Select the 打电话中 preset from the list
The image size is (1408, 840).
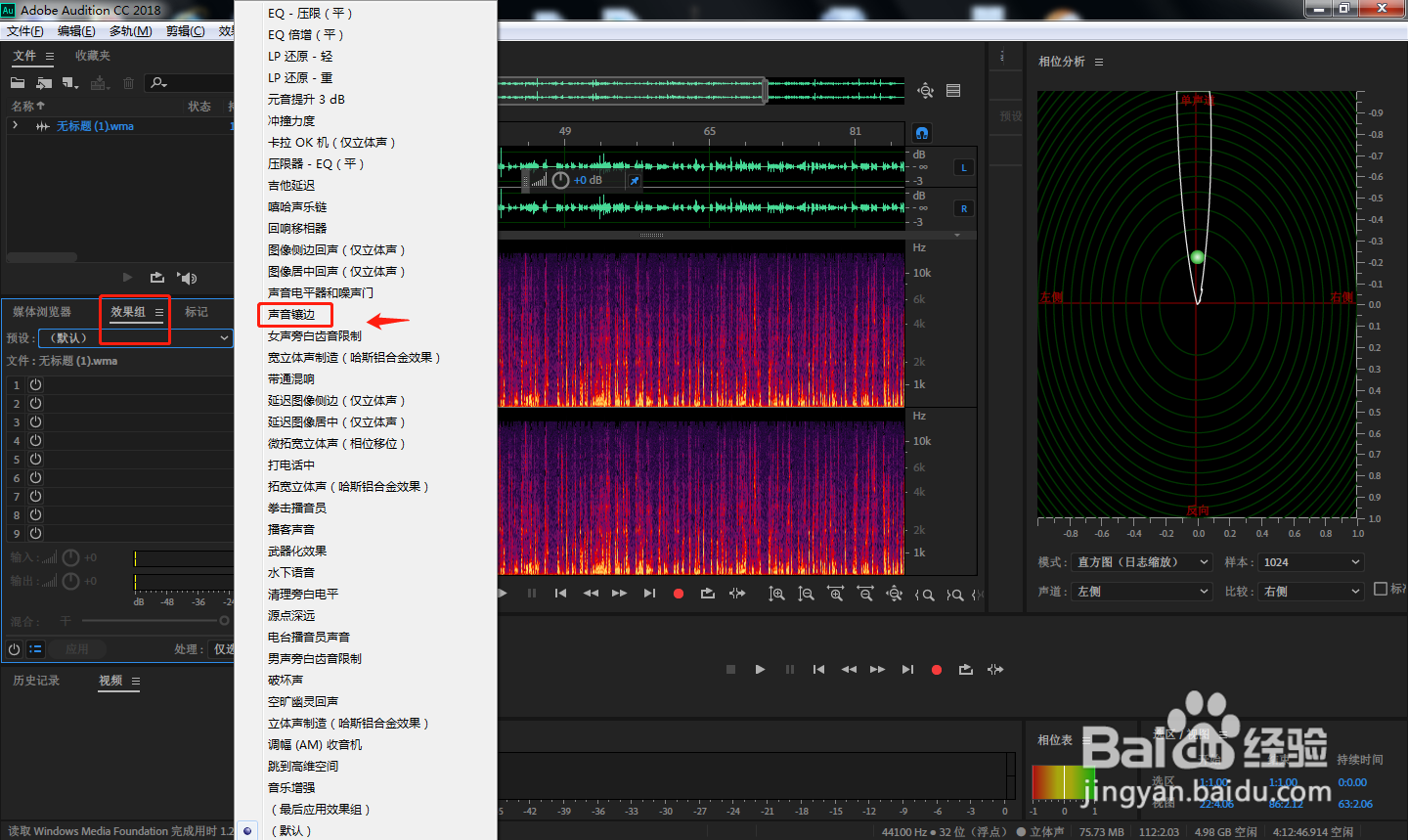(x=291, y=464)
